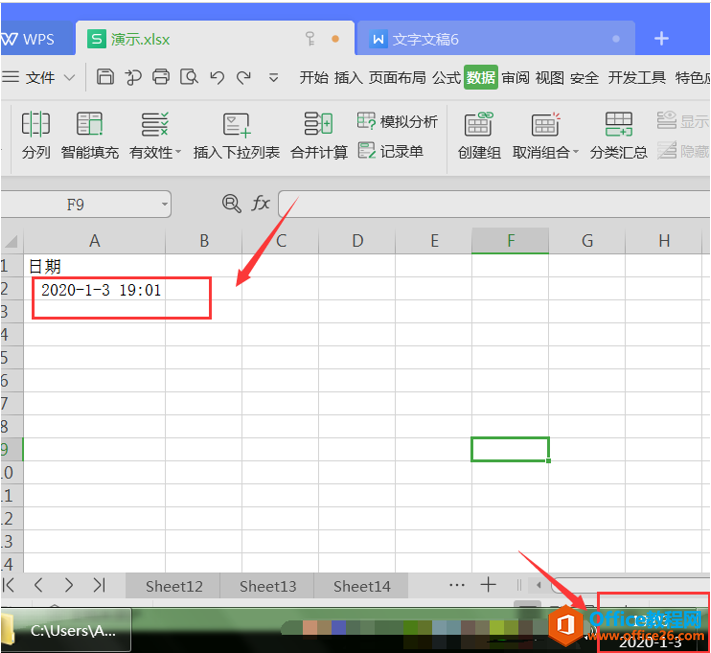Open the 开发工具 ribbon tab
This screenshot has width=711, height=653.
click(637, 78)
